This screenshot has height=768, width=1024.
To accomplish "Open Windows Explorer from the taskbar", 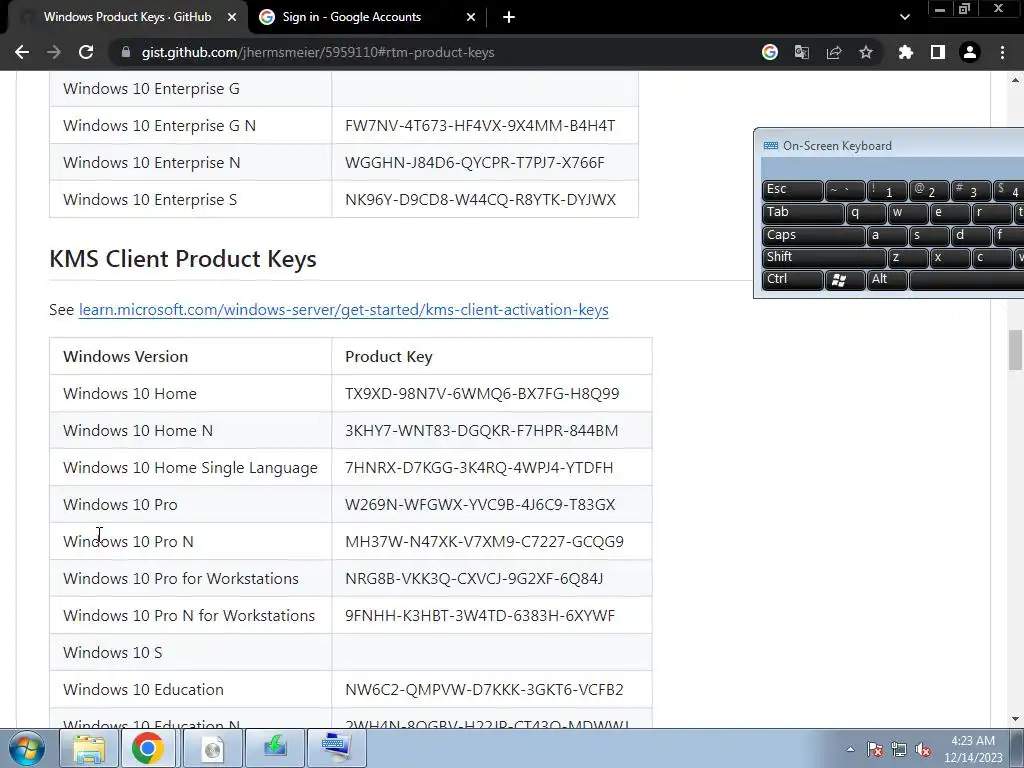I will point(89,748).
